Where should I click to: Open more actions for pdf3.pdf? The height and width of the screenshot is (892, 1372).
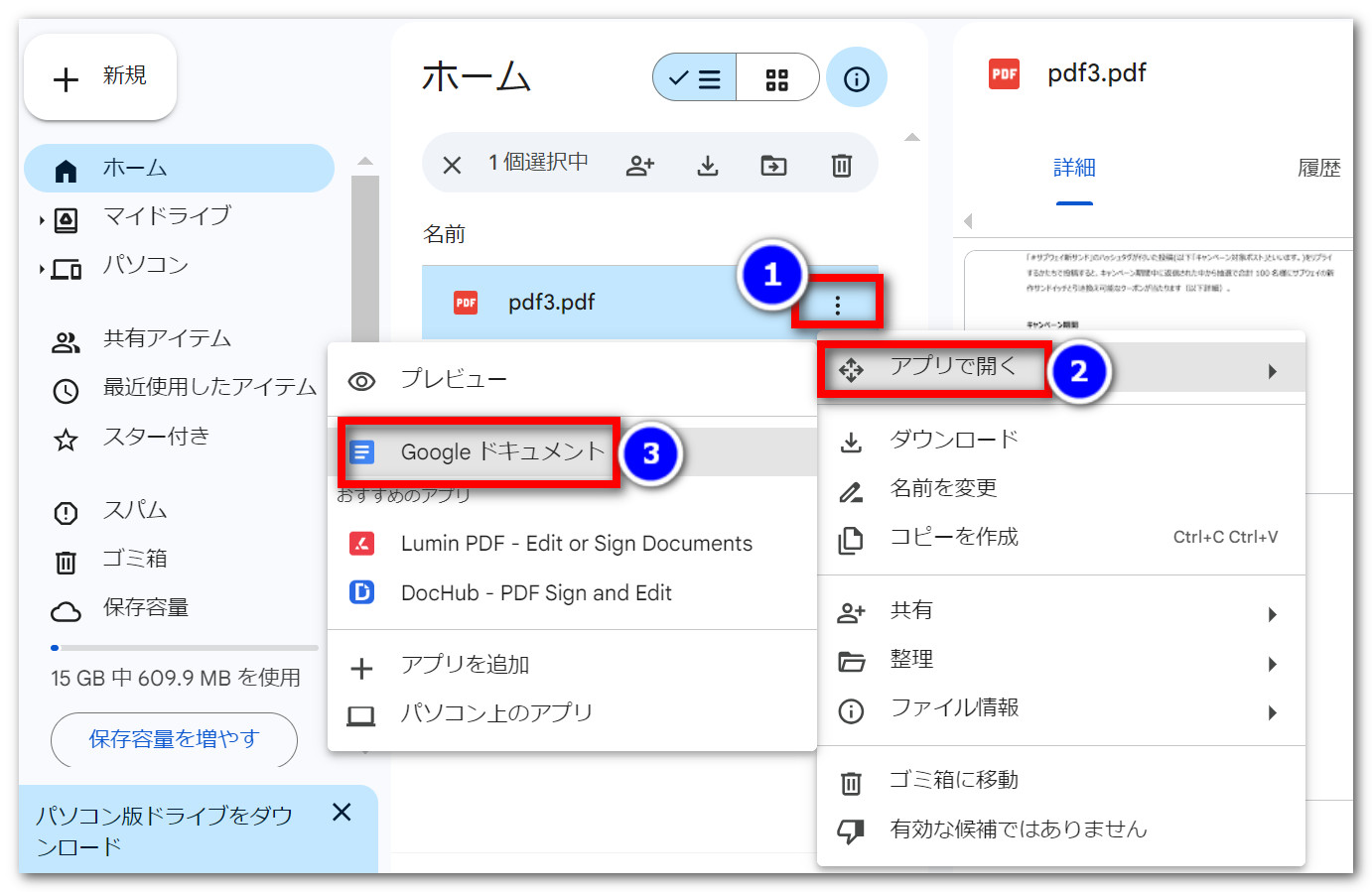837,306
